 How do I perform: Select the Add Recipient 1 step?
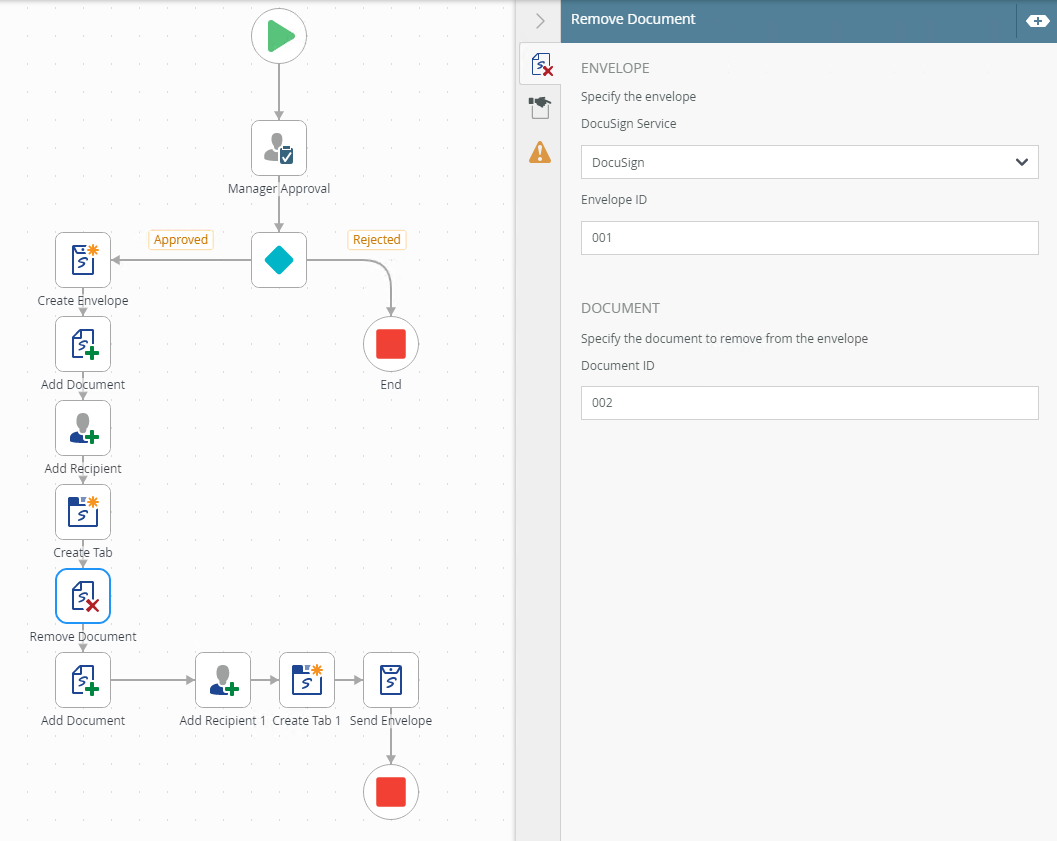(x=222, y=680)
